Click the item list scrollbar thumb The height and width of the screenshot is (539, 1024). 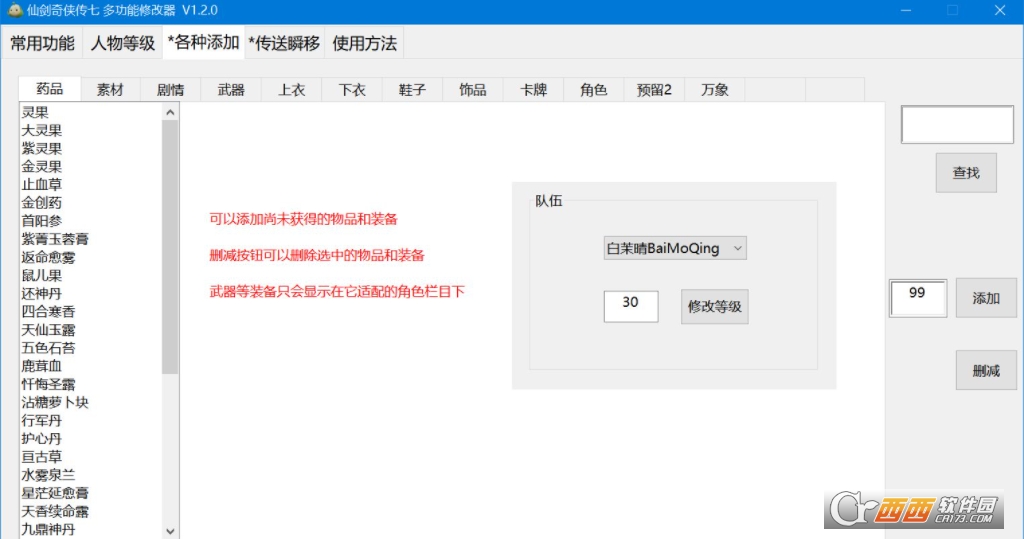pos(170,247)
